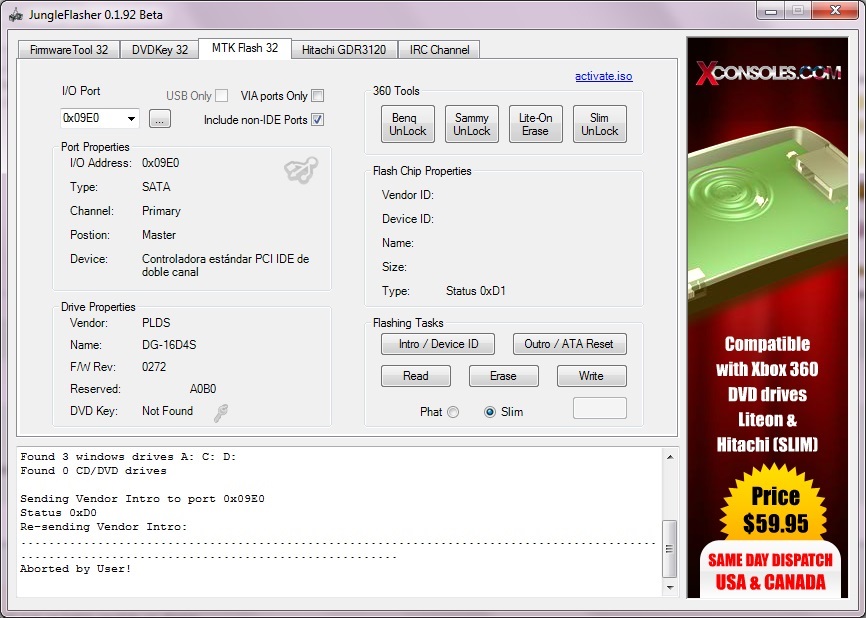The image size is (866, 618).
Task: Click the port type value 'SATA'
Action: pos(156,187)
